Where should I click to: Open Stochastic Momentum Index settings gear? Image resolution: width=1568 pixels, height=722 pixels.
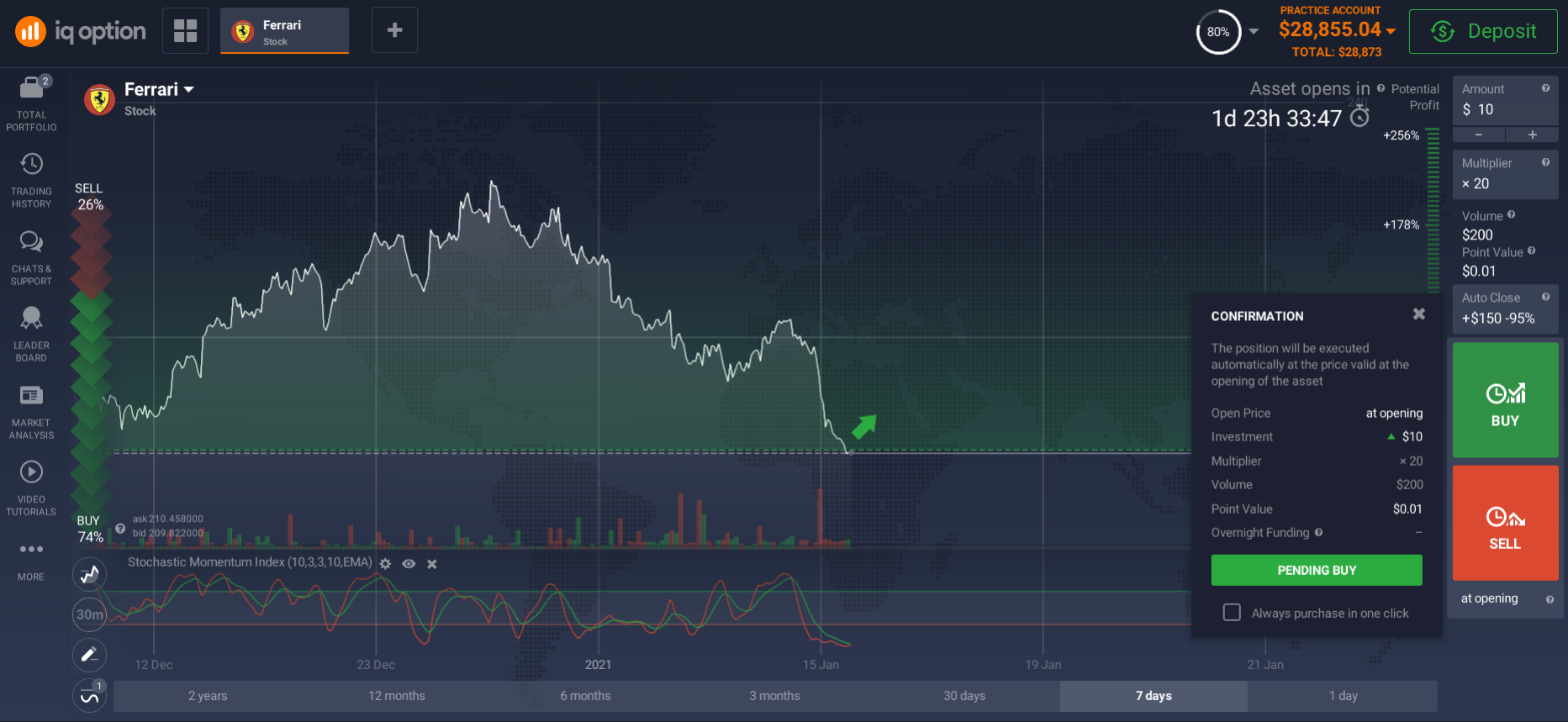coord(385,564)
